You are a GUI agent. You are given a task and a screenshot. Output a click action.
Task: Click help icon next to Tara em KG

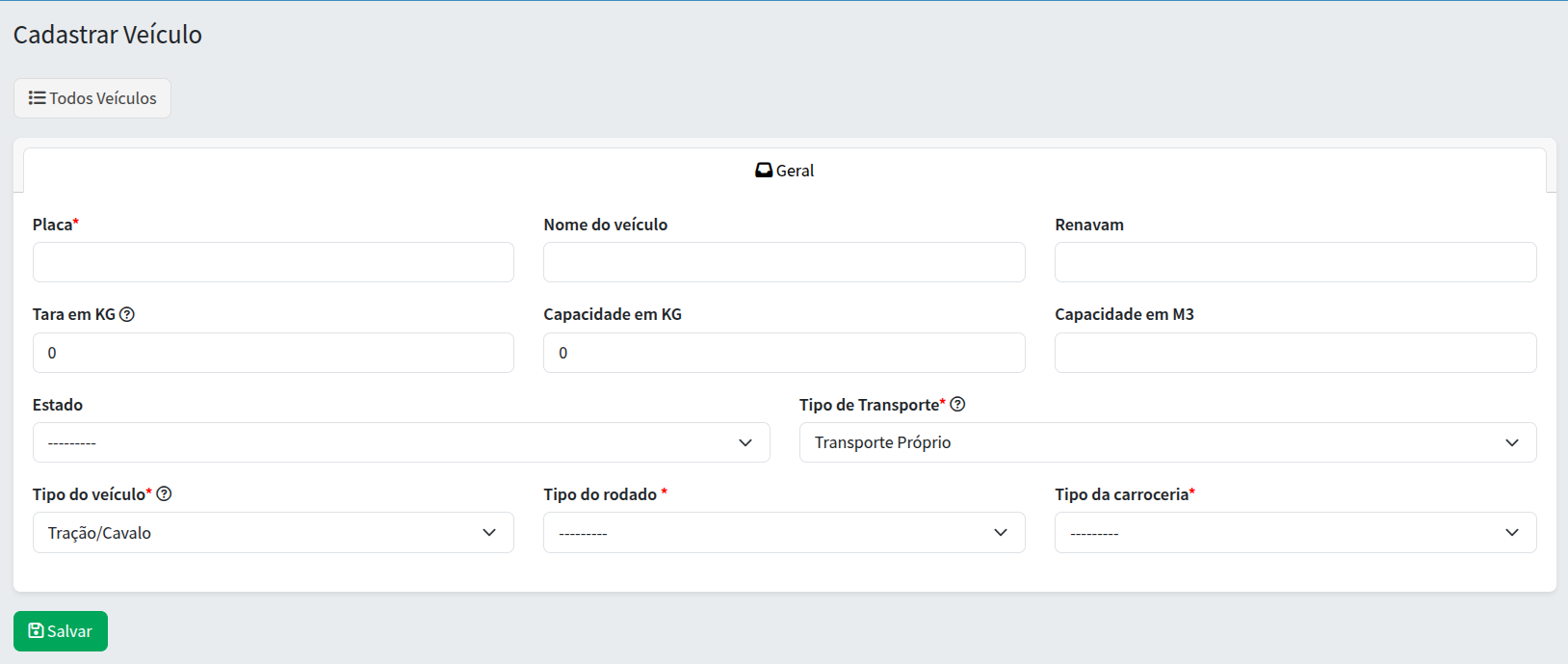pyautogui.click(x=127, y=314)
